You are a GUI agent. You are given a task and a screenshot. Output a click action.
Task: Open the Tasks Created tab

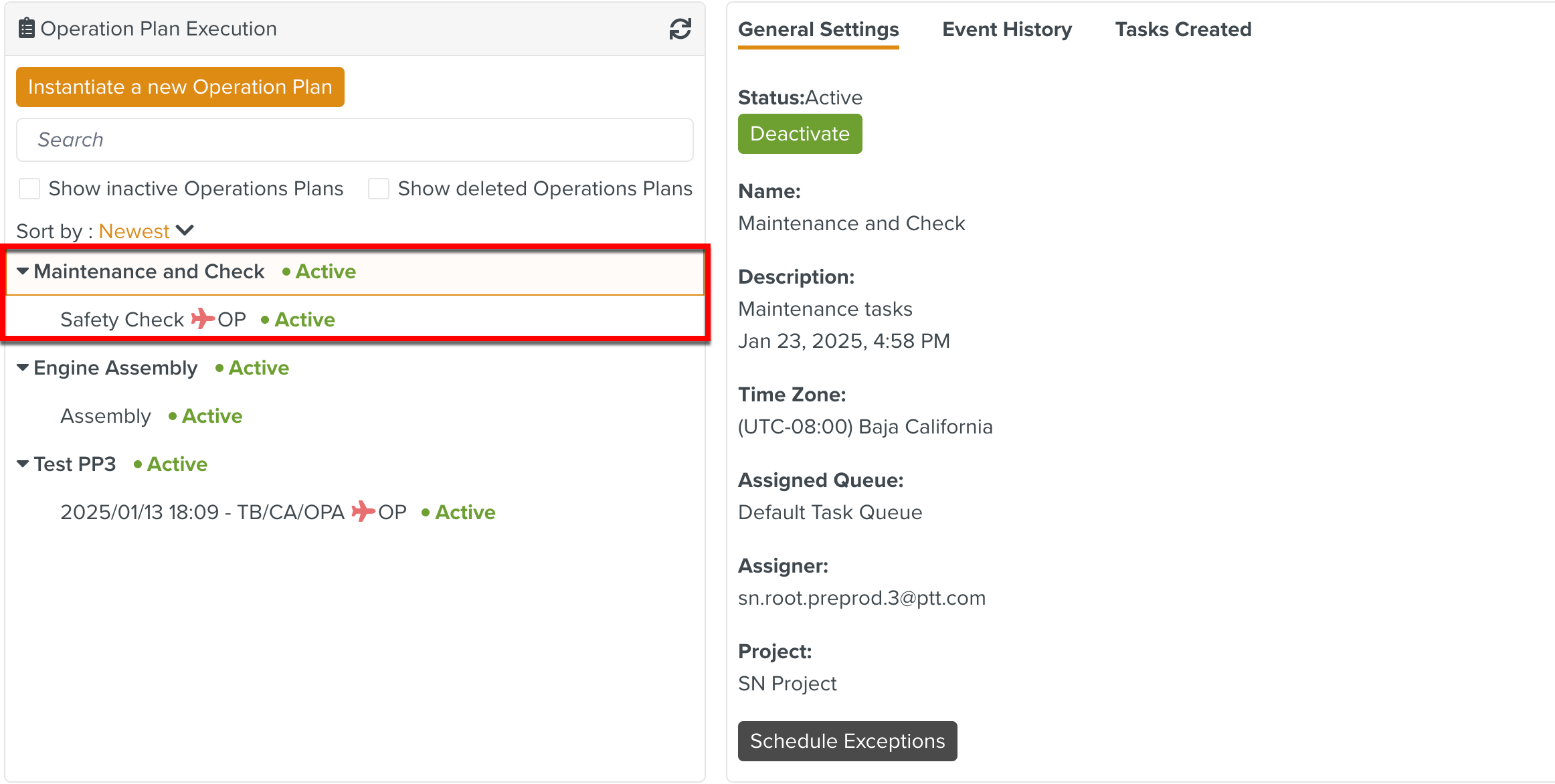point(1182,29)
